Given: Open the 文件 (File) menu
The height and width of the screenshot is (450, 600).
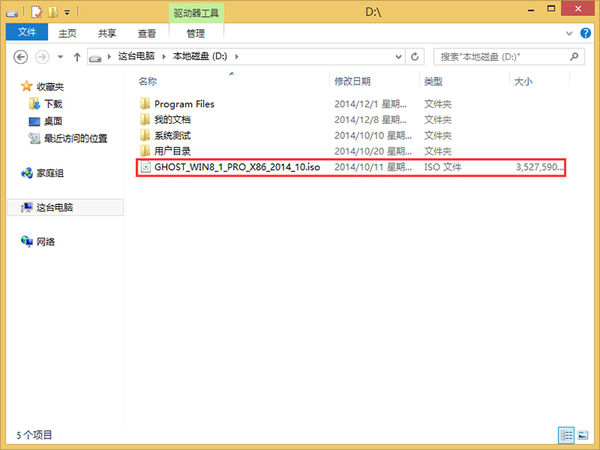Looking at the screenshot, I should pyautogui.click(x=25, y=33).
